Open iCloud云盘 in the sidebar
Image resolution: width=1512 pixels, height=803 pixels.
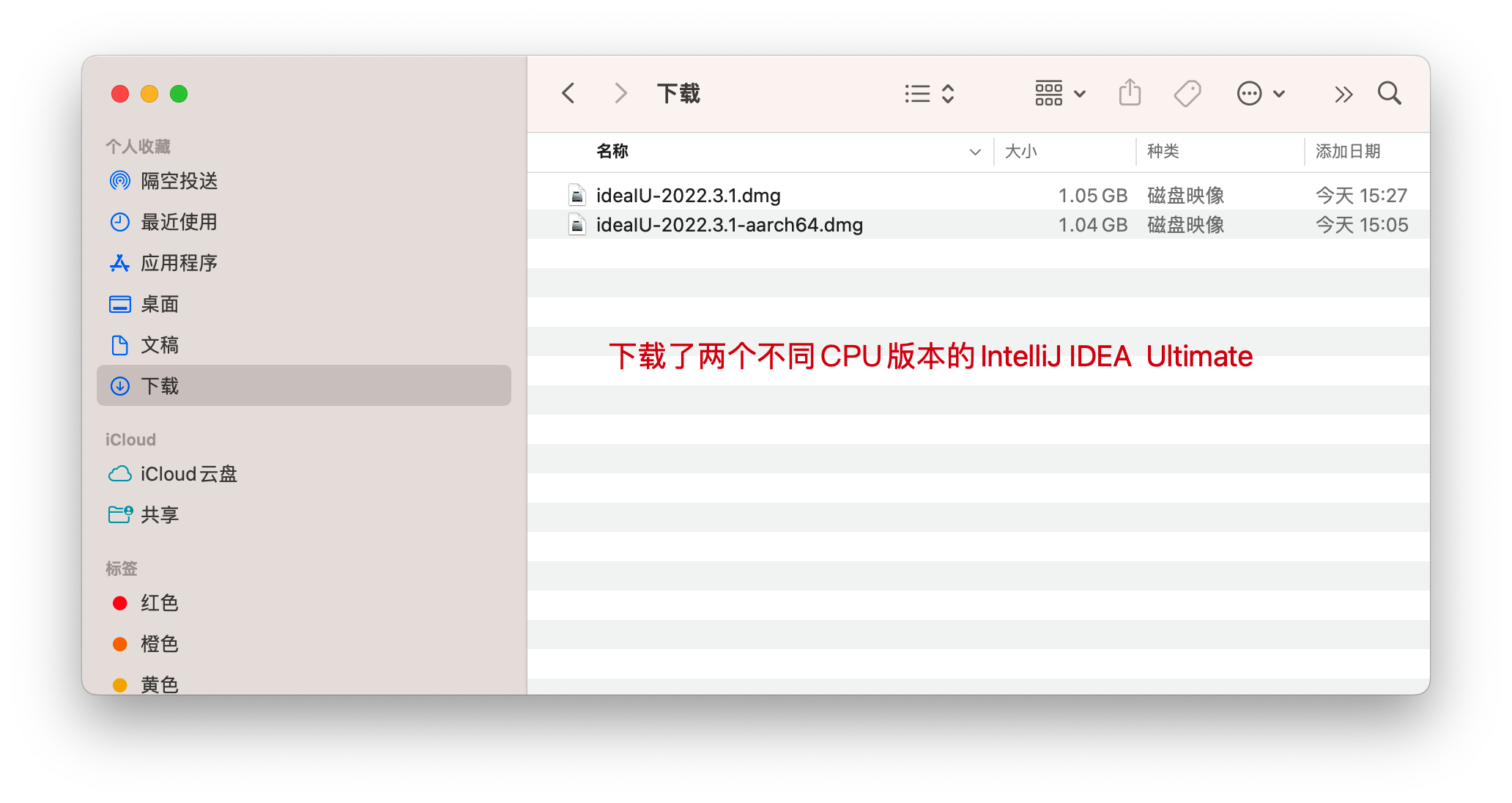304,474
